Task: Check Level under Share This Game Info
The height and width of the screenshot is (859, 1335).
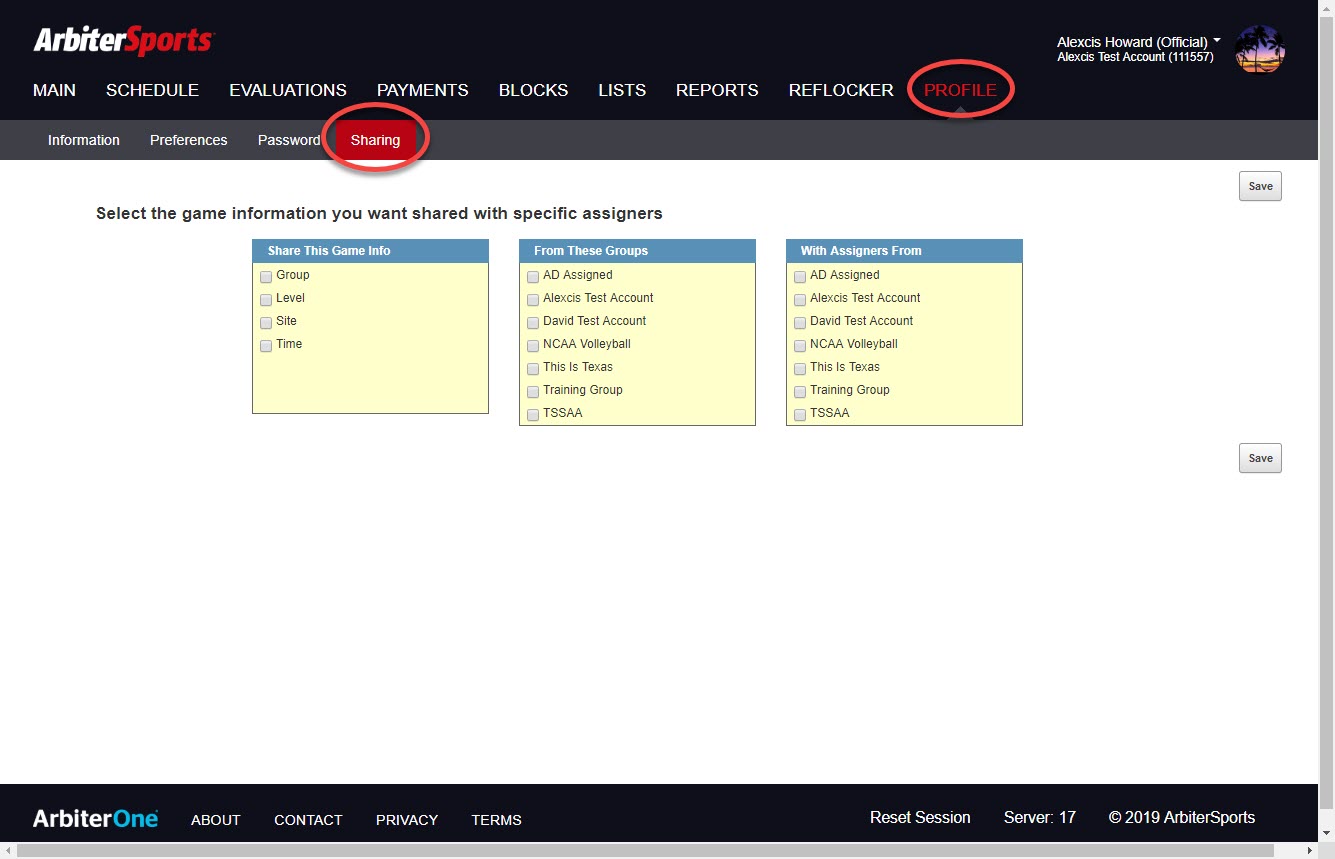Action: point(266,300)
